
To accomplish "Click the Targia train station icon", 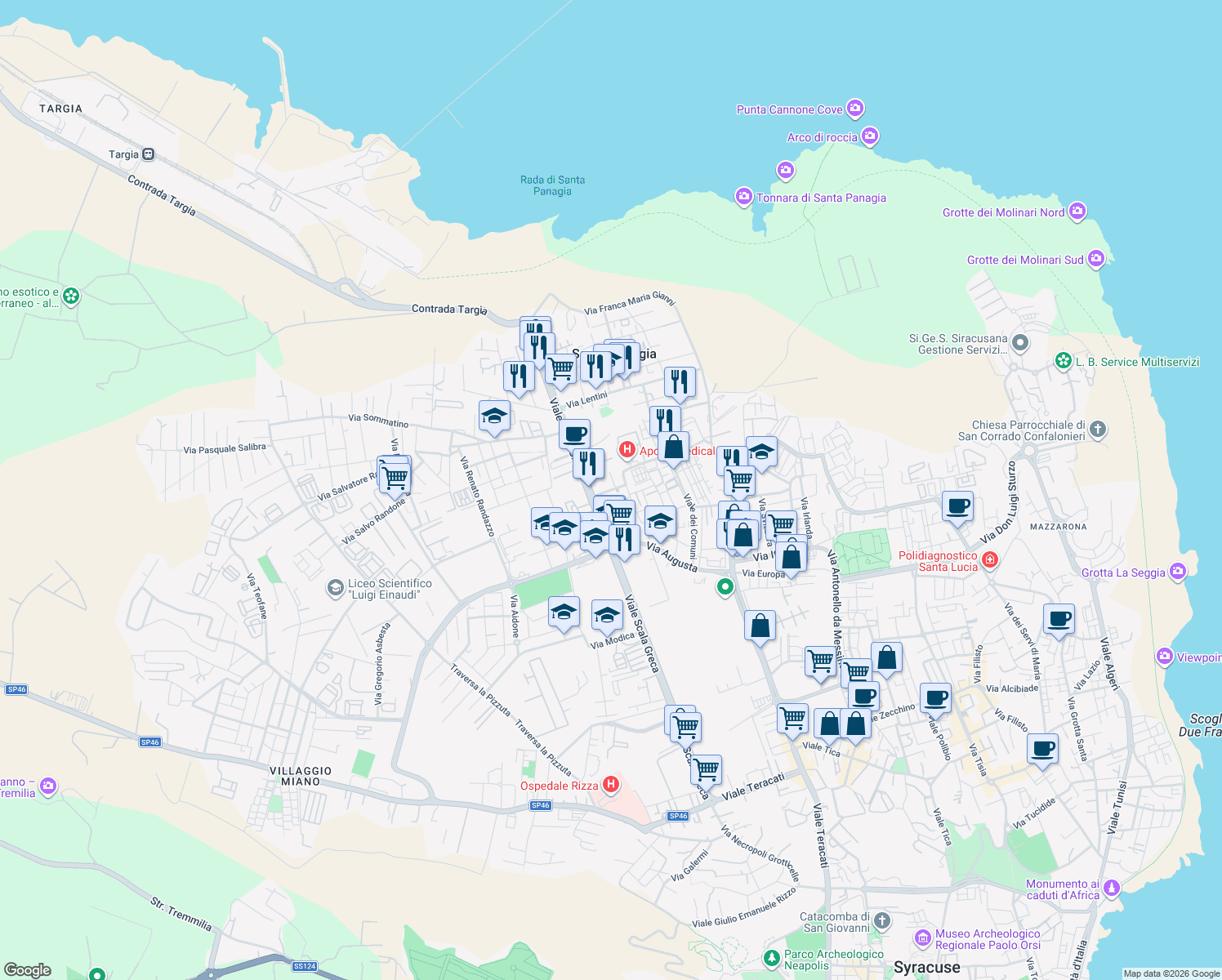I will pyautogui.click(x=148, y=154).
